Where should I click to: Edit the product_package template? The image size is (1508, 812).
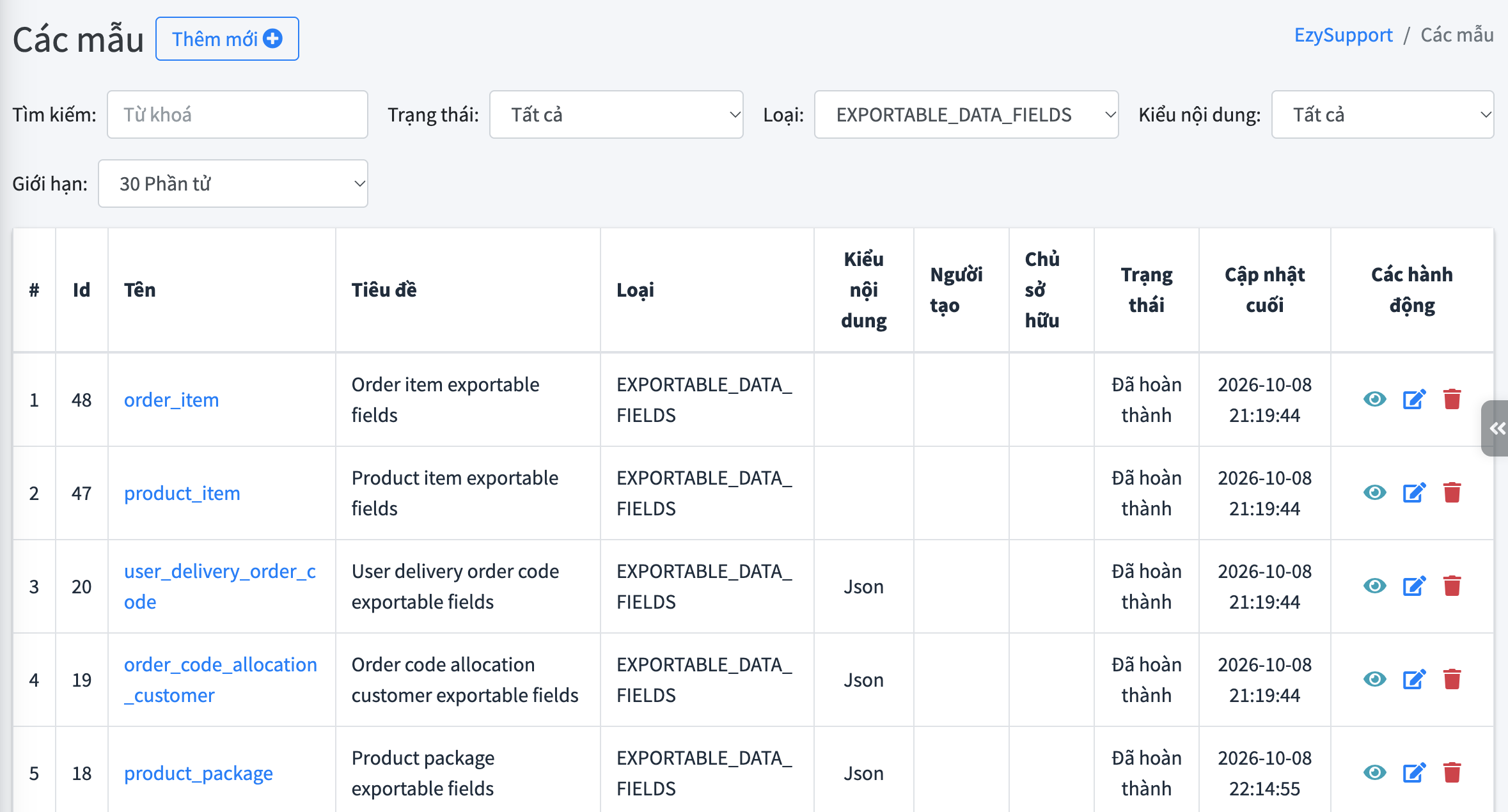pyautogui.click(x=1414, y=773)
